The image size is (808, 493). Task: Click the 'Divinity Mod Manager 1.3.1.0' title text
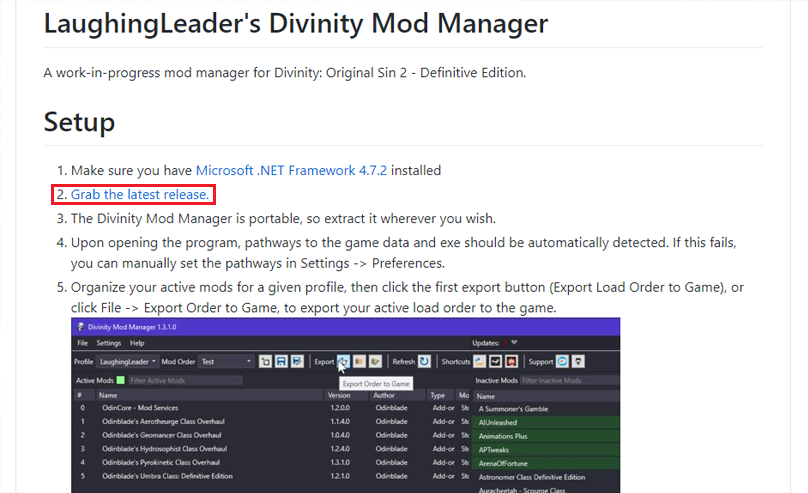click(132, 327)
